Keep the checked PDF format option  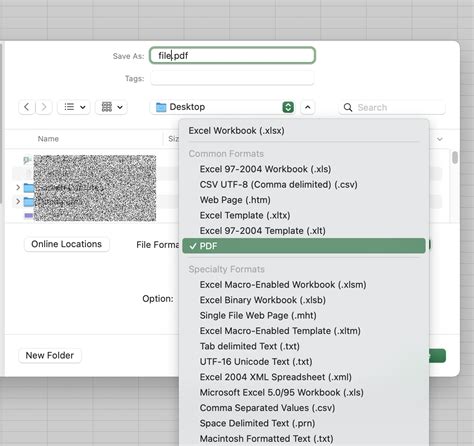pyautogui.click(x=304, y=246)
